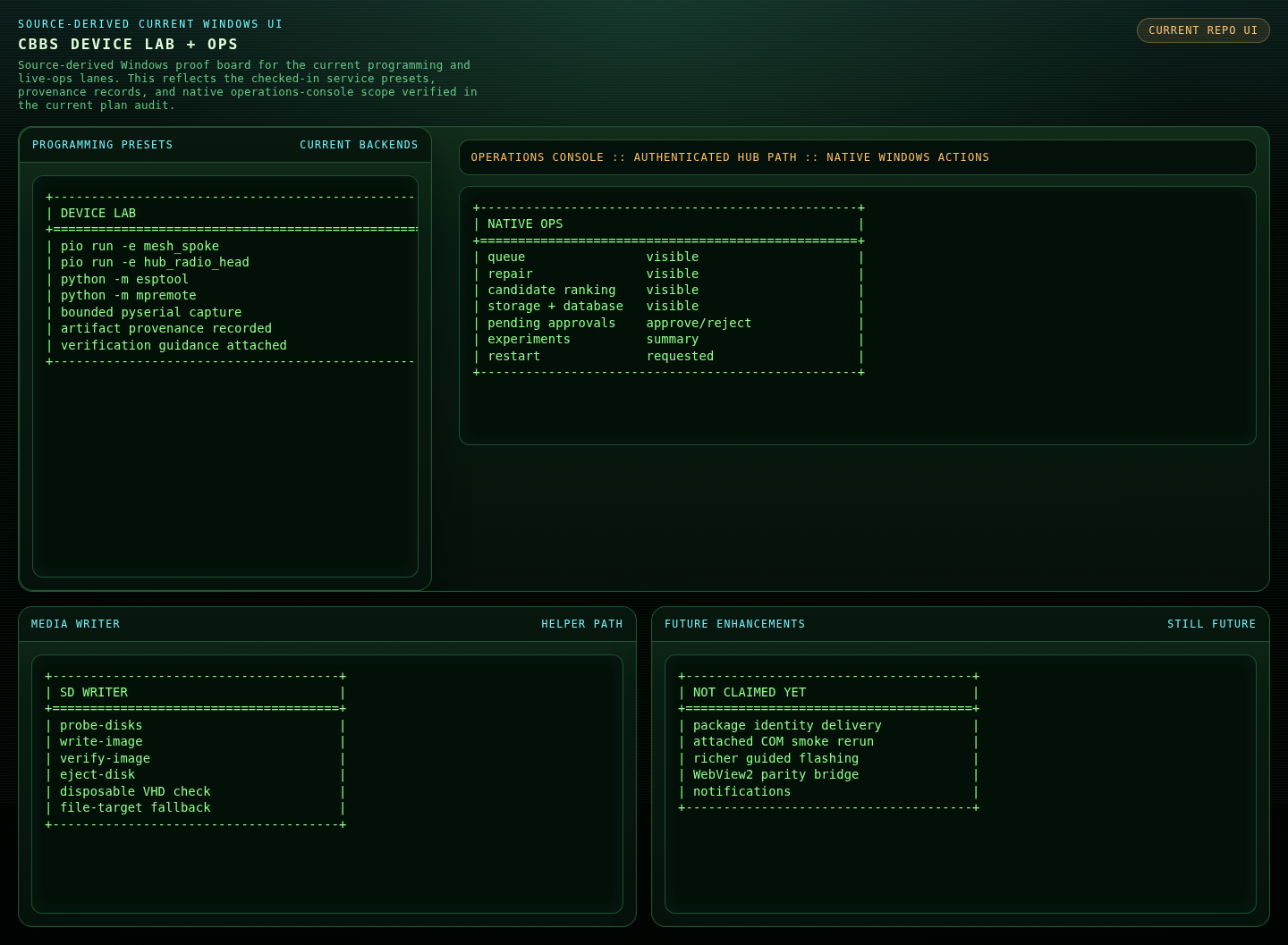Screen dimensions: 1288x945
Task: Click 'verification guidance attached' line
Action: click(x=174, y=345)
